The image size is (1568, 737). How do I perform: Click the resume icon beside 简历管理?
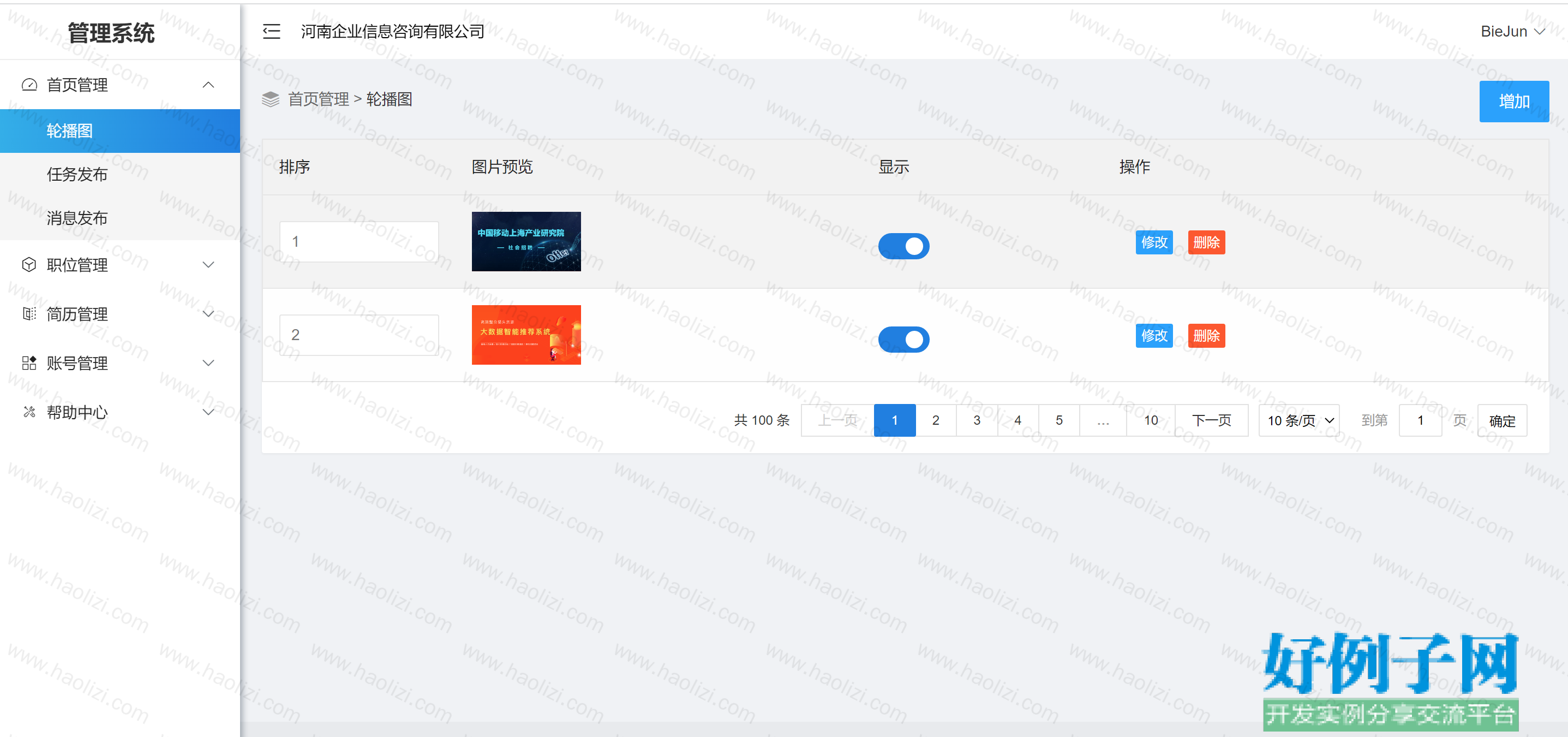click(29, 314)
